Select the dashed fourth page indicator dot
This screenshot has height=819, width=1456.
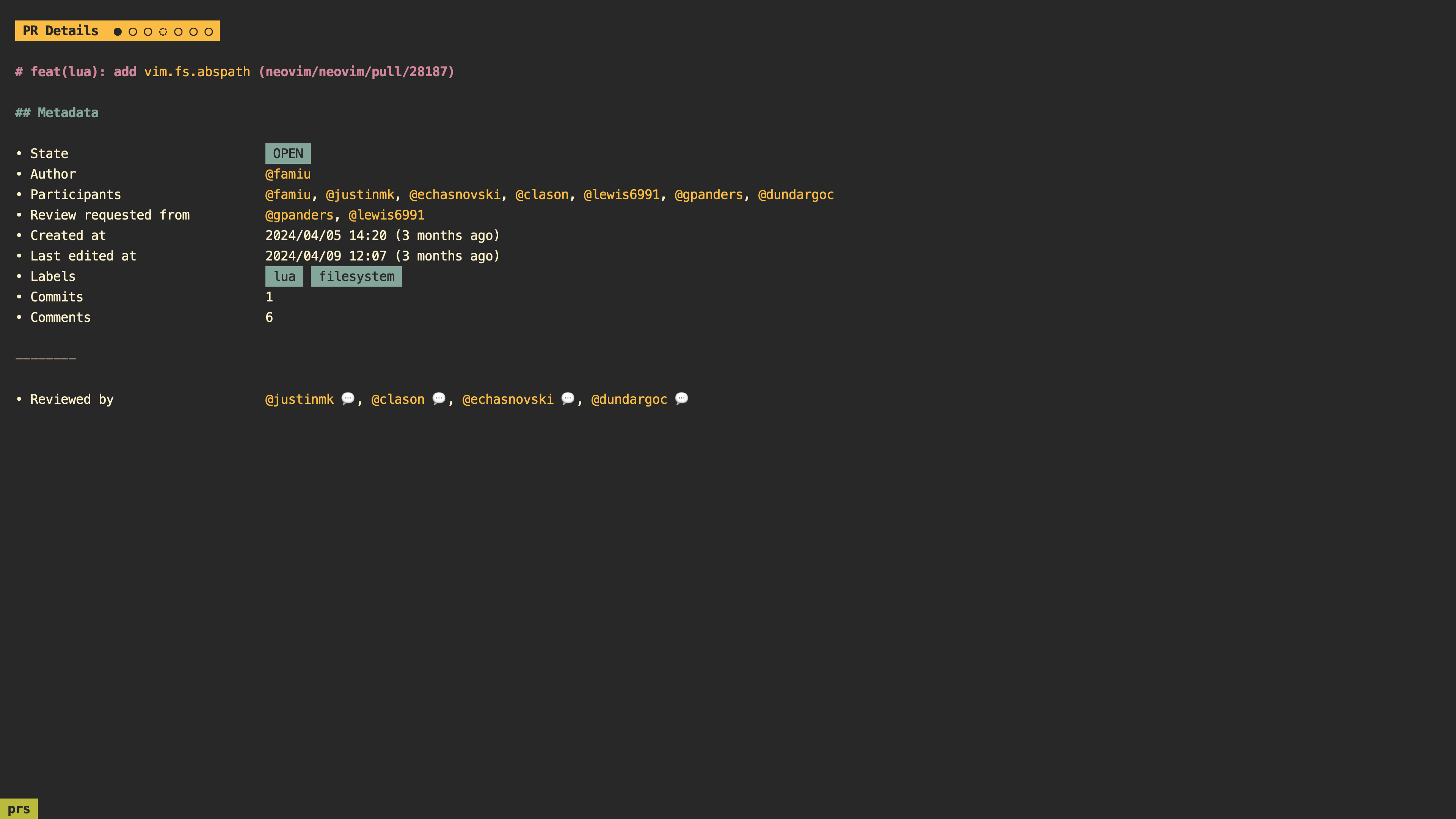pos(163,31)
